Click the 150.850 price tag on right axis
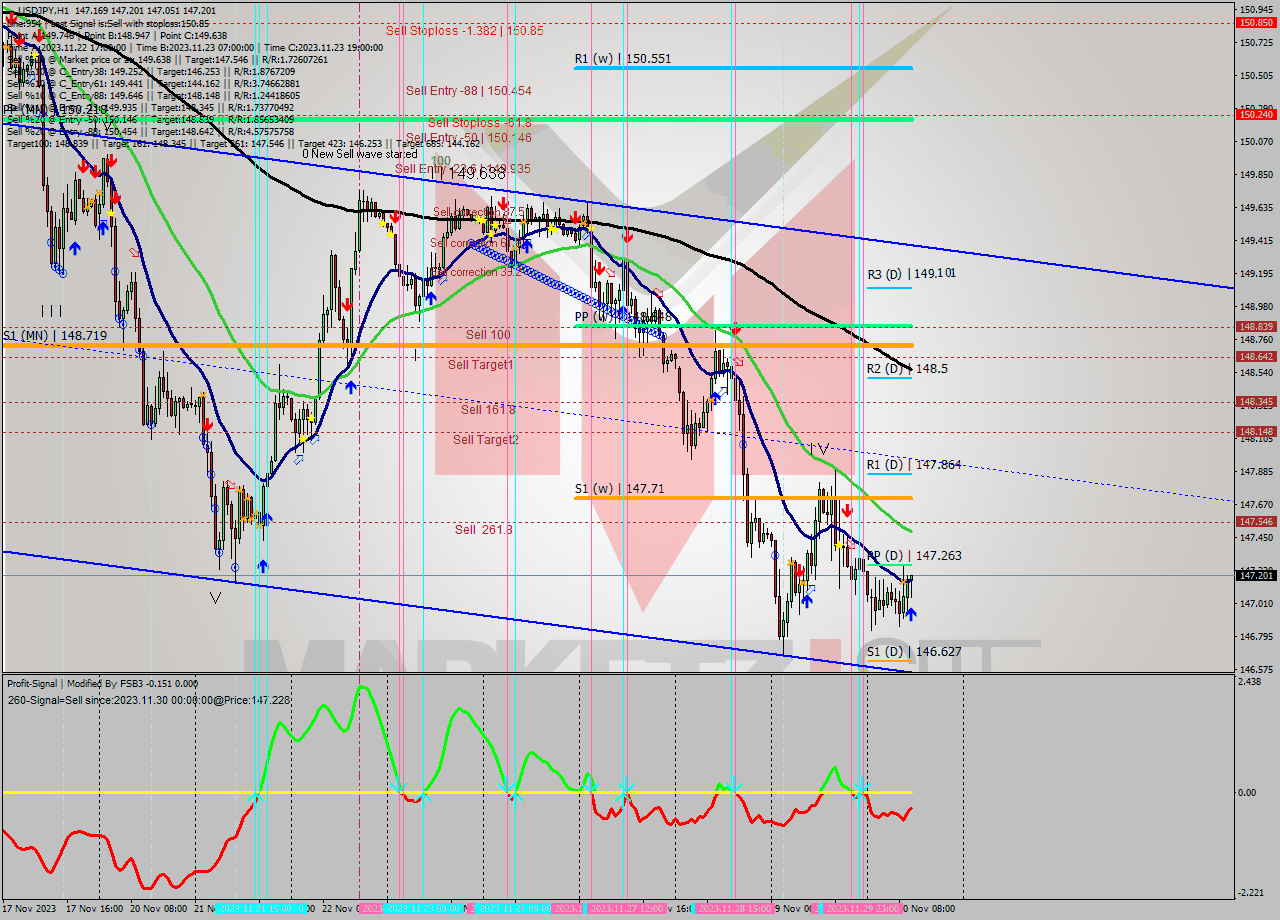 pos(1256,22)
